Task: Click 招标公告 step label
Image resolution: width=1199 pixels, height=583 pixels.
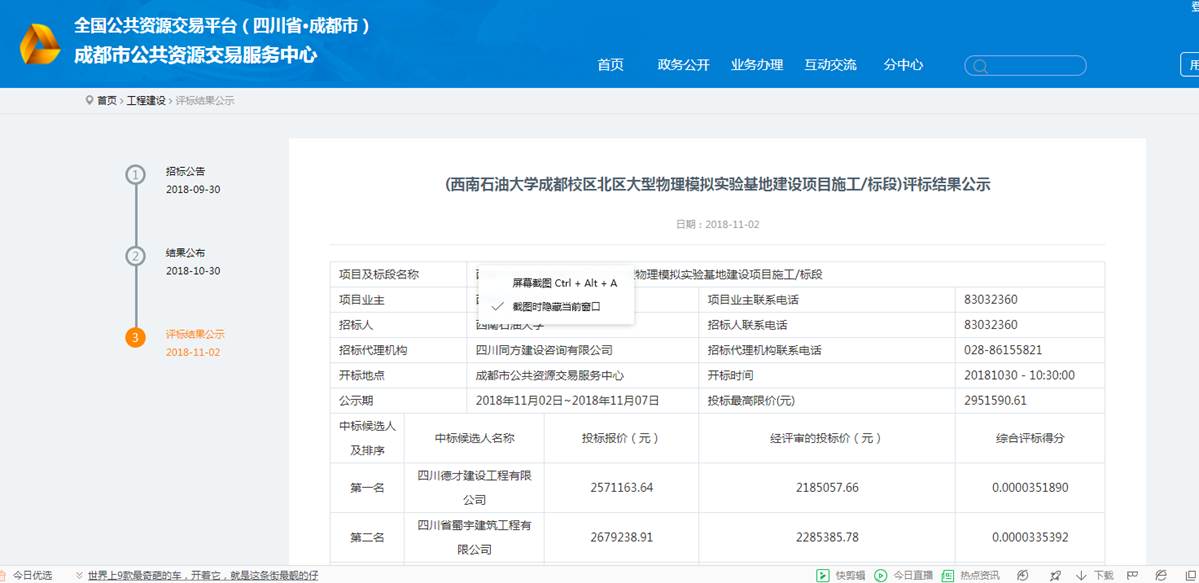Action: point(186,171)
